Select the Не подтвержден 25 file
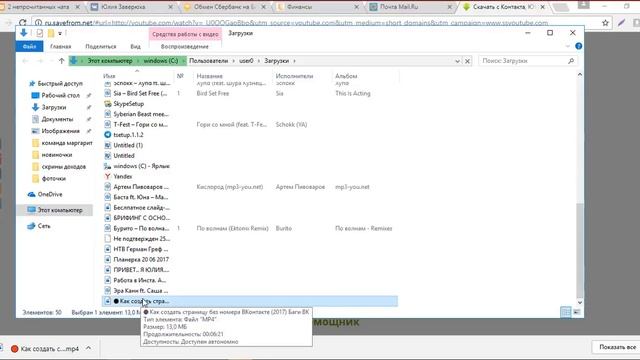This screenshot has width=640, height=360. [142, 239]
